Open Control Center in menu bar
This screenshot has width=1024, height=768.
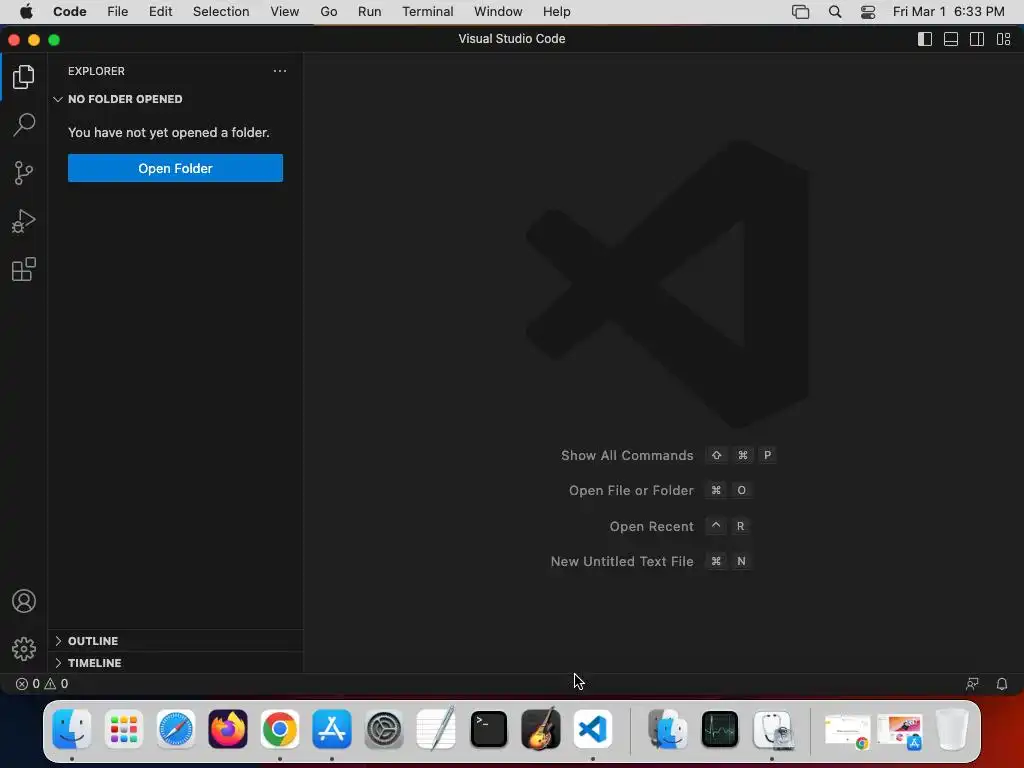point(868,12)
